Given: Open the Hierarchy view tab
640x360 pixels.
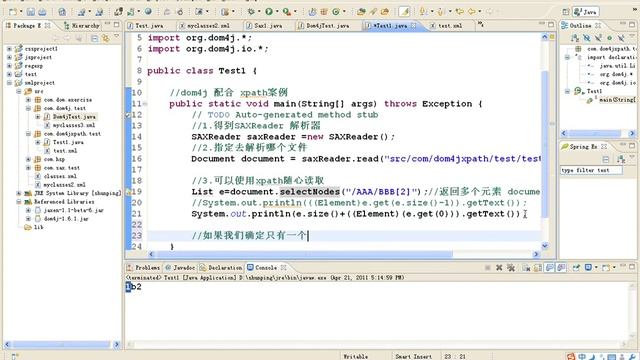Looking at the screenshot, I should pos(82,25).
